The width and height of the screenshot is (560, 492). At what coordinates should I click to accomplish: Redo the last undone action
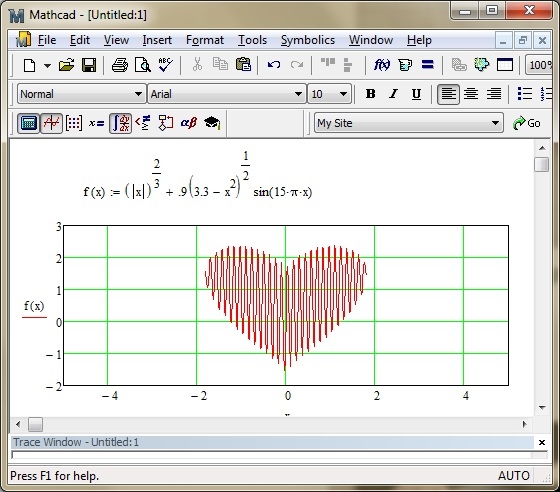pos(297,65)
